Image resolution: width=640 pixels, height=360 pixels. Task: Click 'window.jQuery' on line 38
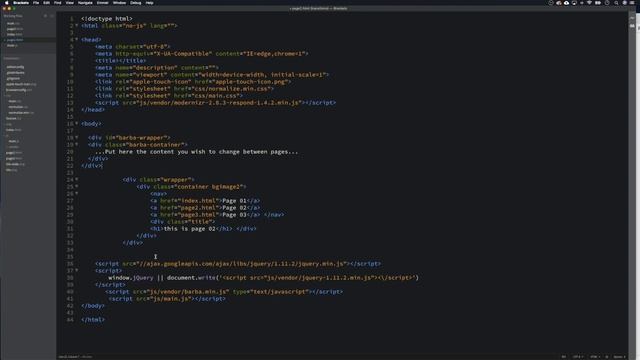pos(131,278)
